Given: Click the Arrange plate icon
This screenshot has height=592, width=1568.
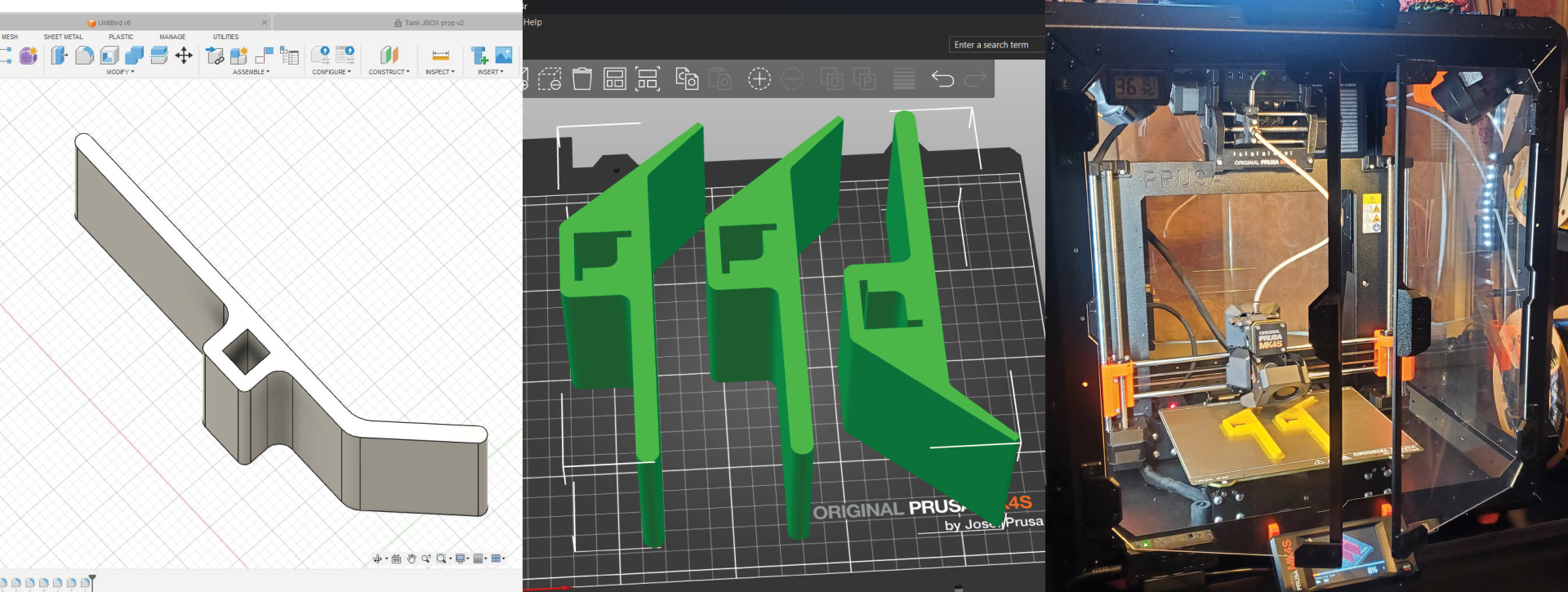Looking at the screenshot, I should [x=614, y=79].
